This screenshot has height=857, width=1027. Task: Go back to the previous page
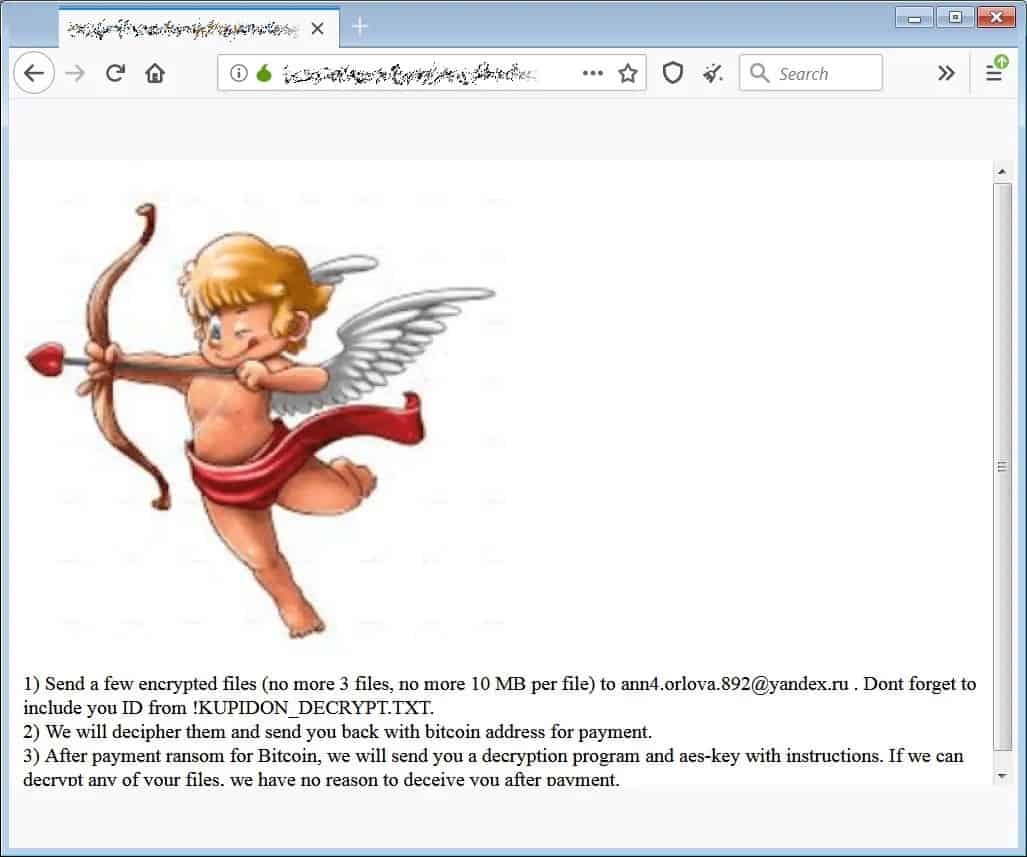[x=34, y=73]
